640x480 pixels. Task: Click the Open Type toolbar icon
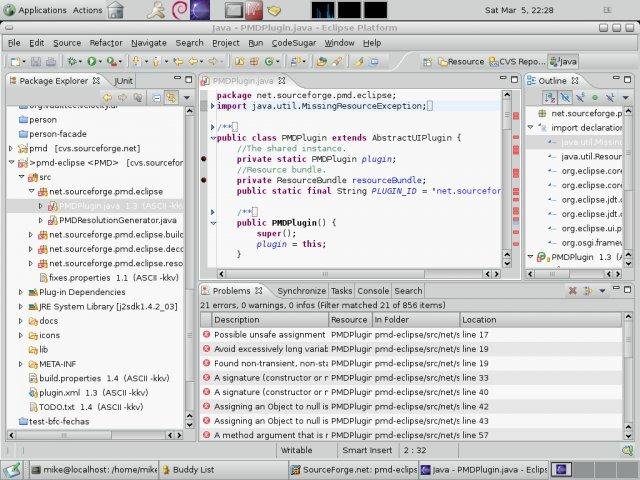point(322,62)
